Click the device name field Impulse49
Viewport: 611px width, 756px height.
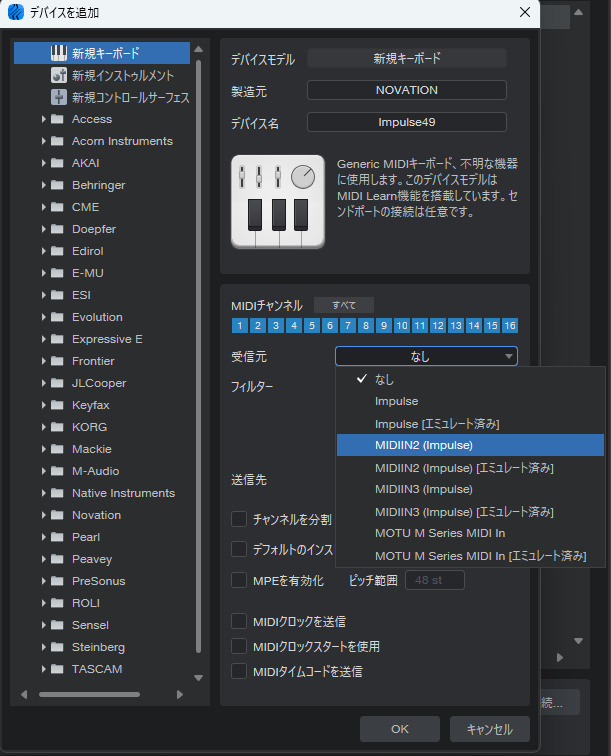pyautogui.click(x=406, y=122)
